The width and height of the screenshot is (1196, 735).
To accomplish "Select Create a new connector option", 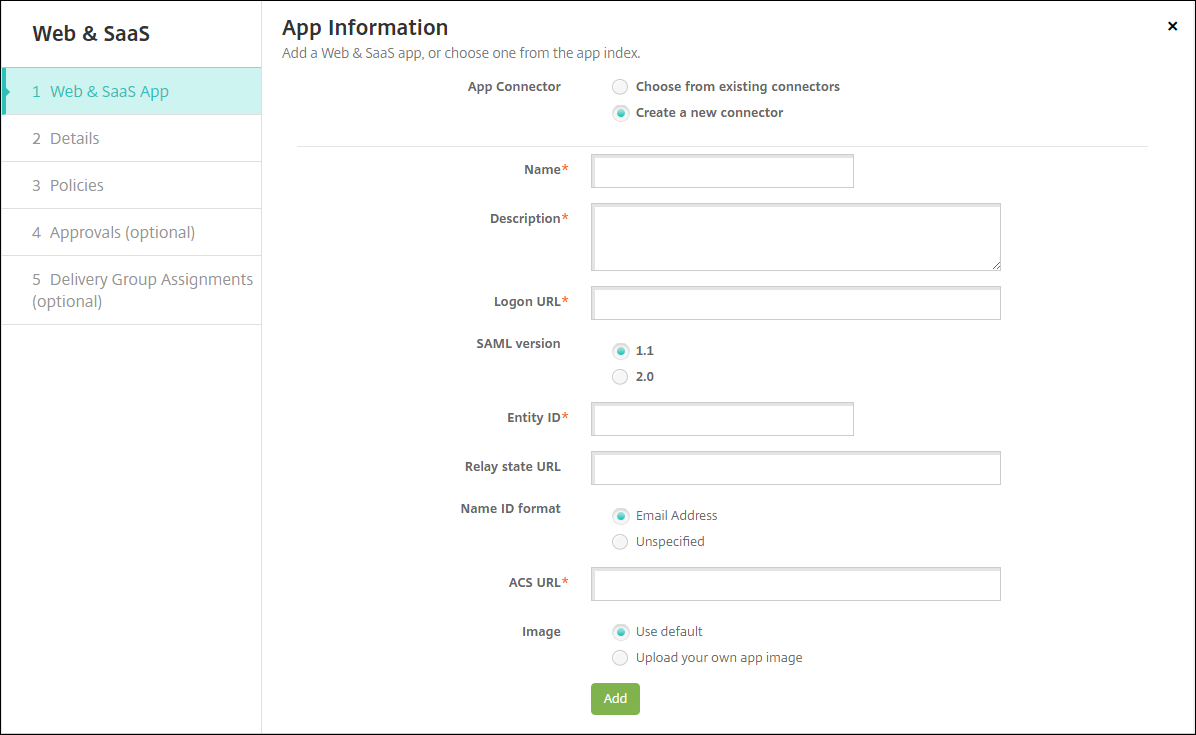I will [x=620, y=113].
